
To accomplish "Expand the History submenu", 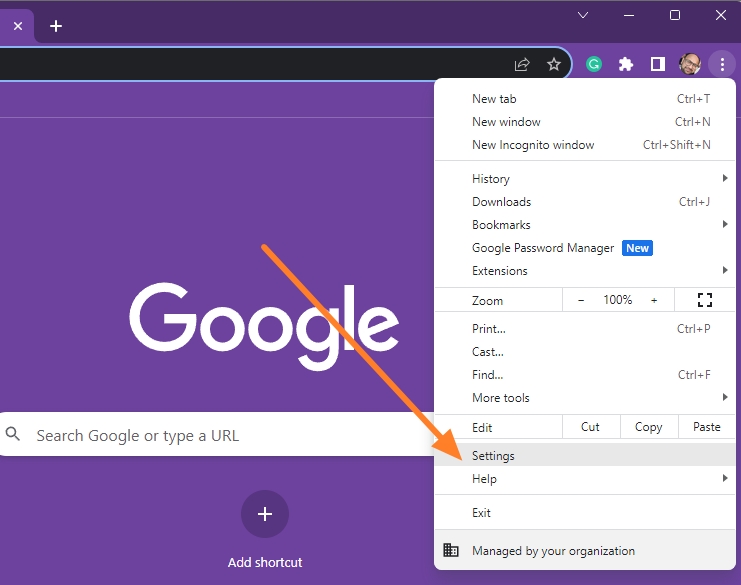I will click(x=585, y=179).
